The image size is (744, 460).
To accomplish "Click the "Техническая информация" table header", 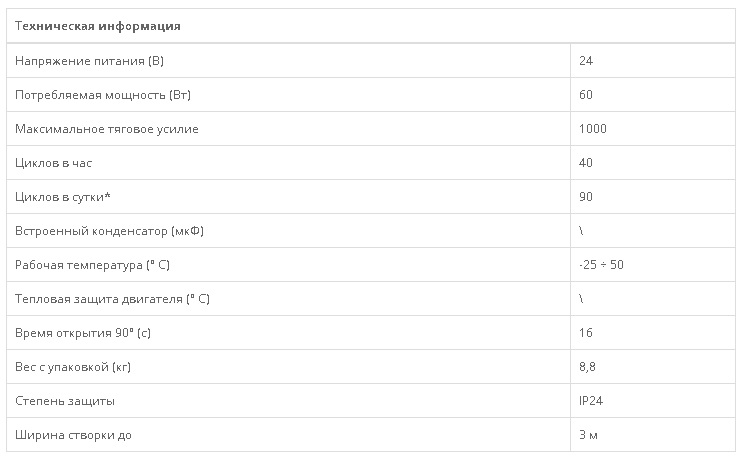I will coord(98,26).
